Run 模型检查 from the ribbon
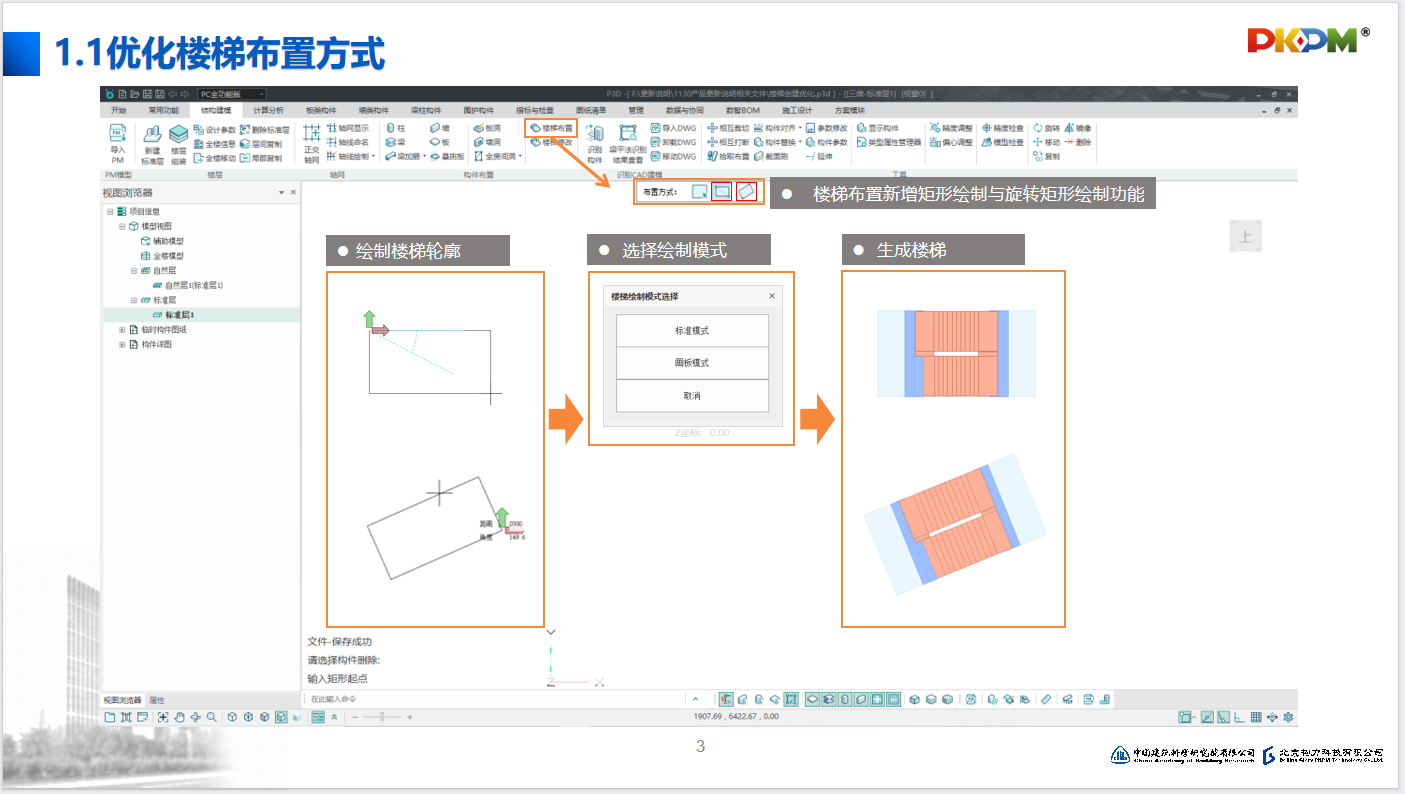The image size is (1405, 794). coord(1002,142)
